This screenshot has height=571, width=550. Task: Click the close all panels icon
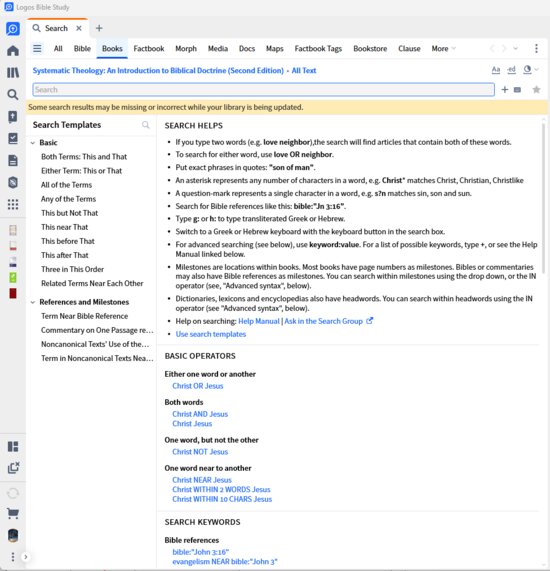pos(13,468)
